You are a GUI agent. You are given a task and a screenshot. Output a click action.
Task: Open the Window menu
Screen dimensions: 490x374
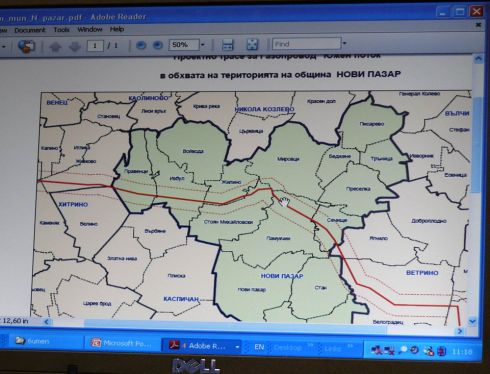coord(90,29)
